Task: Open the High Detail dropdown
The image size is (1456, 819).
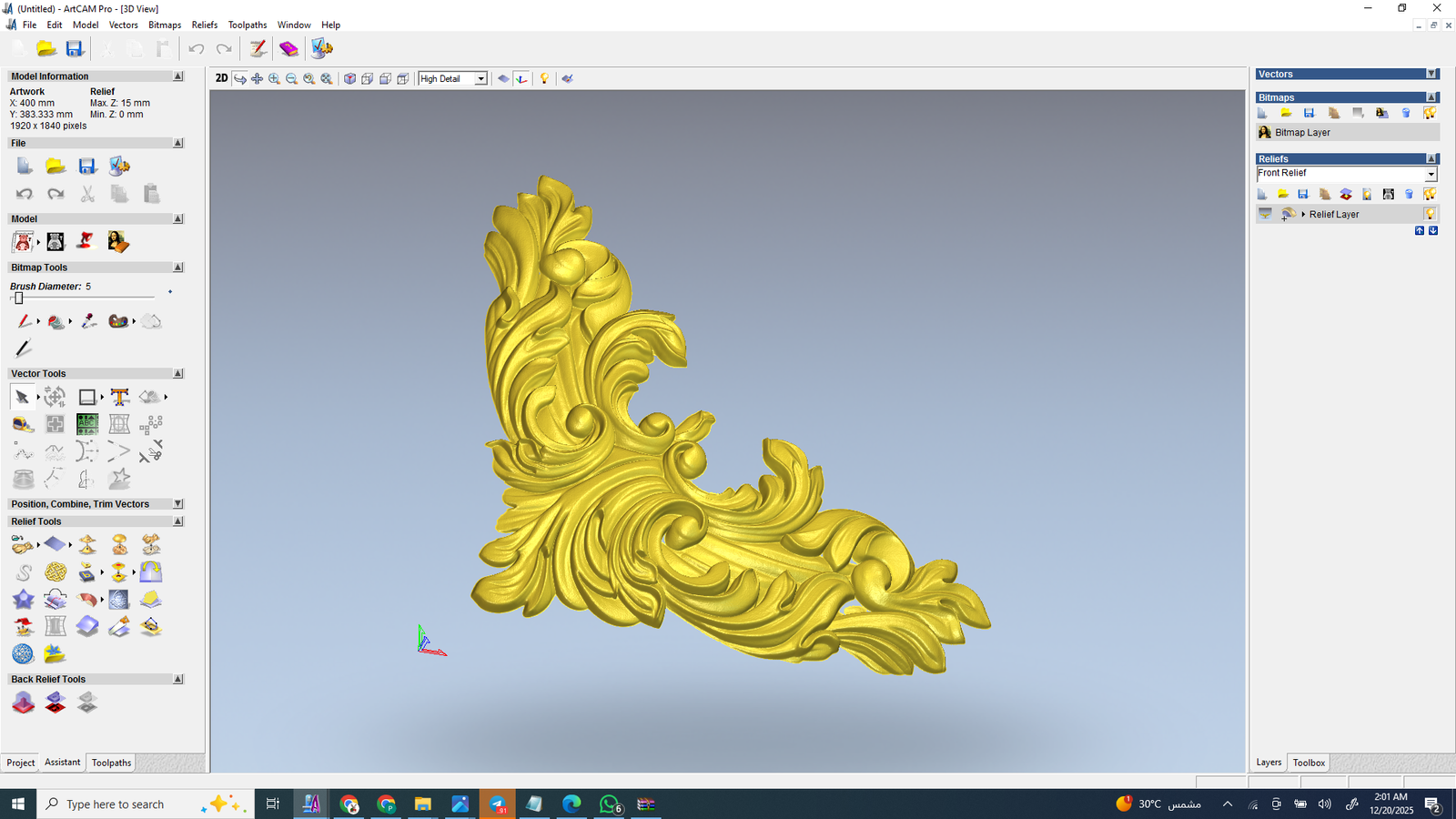Action: click(x=480, y=79)
